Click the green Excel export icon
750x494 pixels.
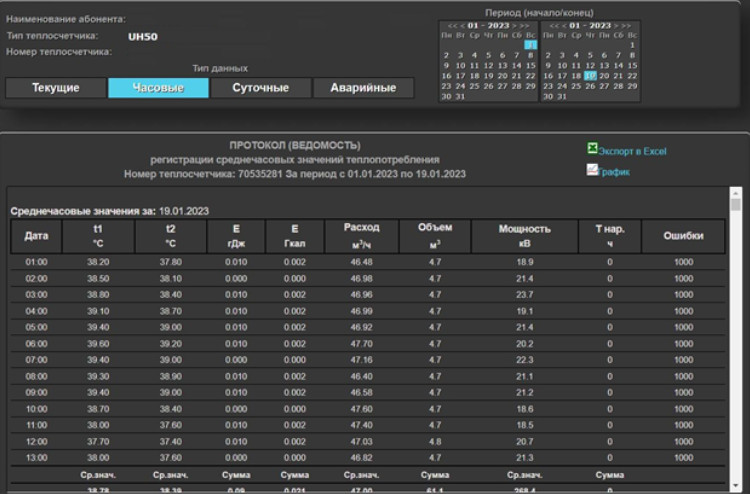click(592, 148)
